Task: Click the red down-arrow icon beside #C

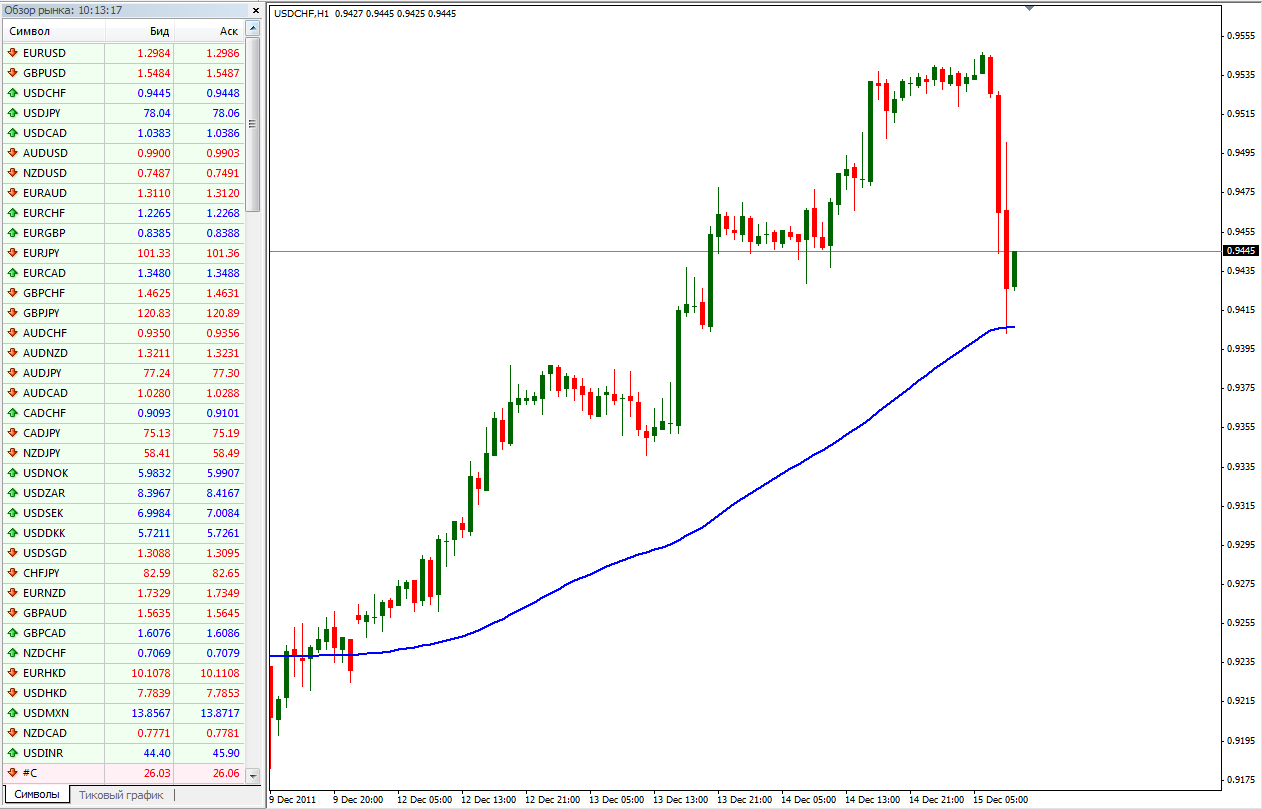Action: (x=13, y=773)
